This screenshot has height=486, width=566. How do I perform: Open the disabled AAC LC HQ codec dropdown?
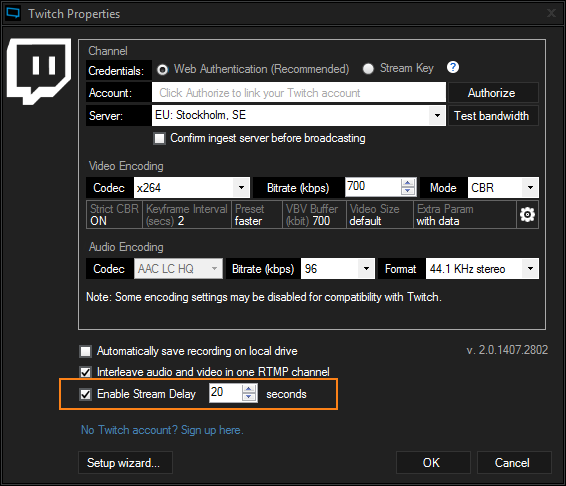pyautogui.click(x=214, y=269)
